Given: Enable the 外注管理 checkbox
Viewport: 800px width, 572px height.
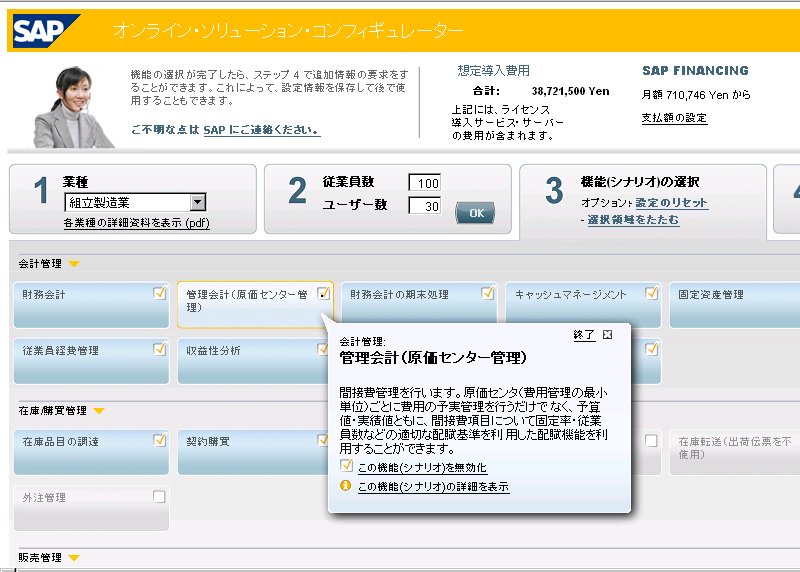Looking at the screenshot, I should 159,496.
